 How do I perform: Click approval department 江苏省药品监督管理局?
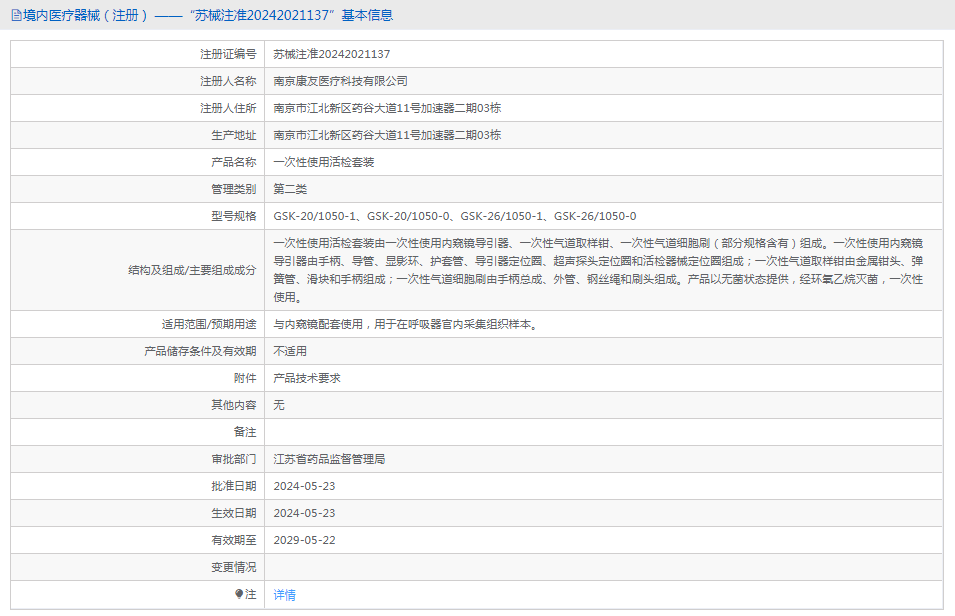point(329,459)
